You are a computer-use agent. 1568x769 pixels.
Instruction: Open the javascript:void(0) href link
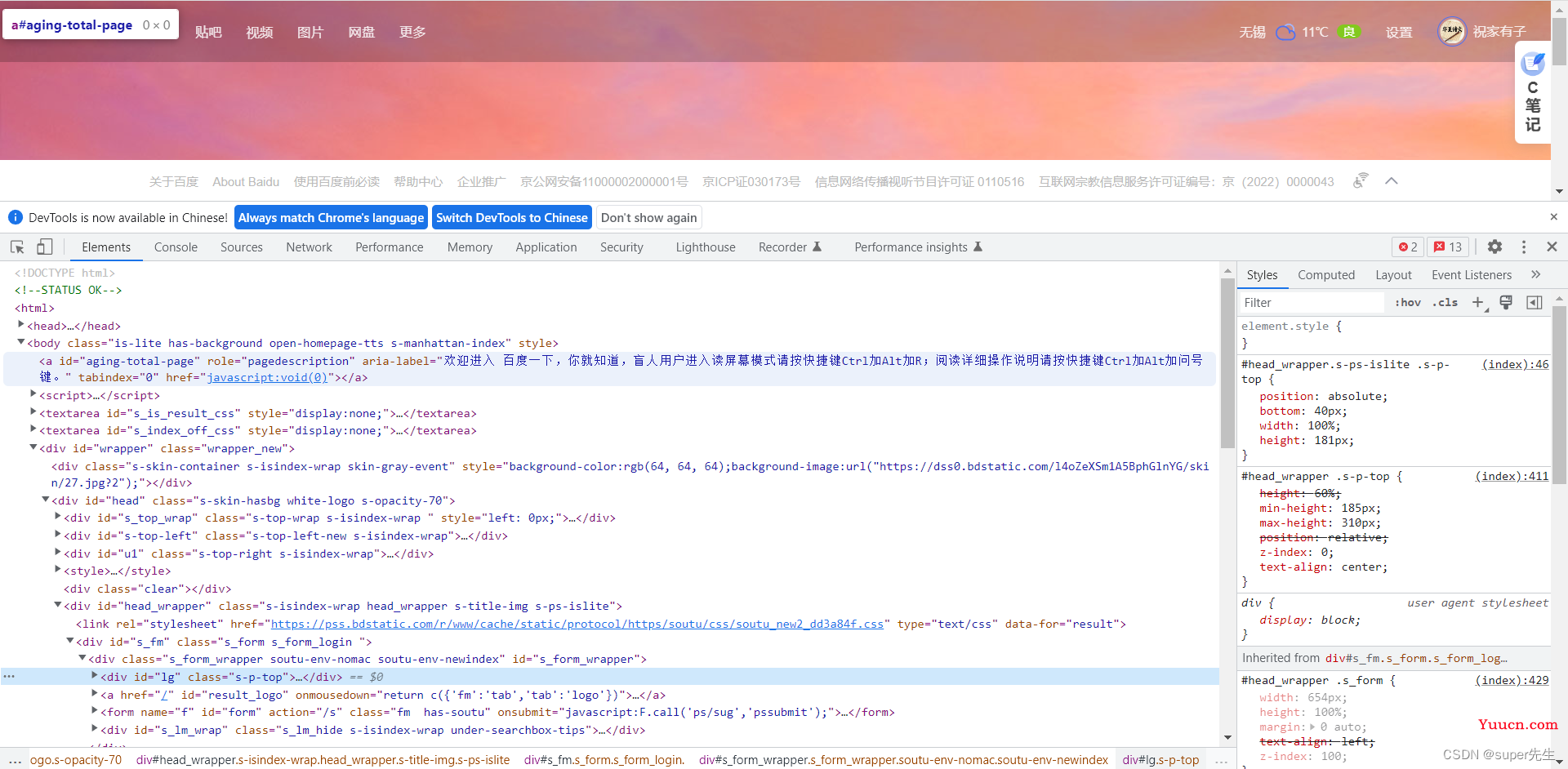267,377
